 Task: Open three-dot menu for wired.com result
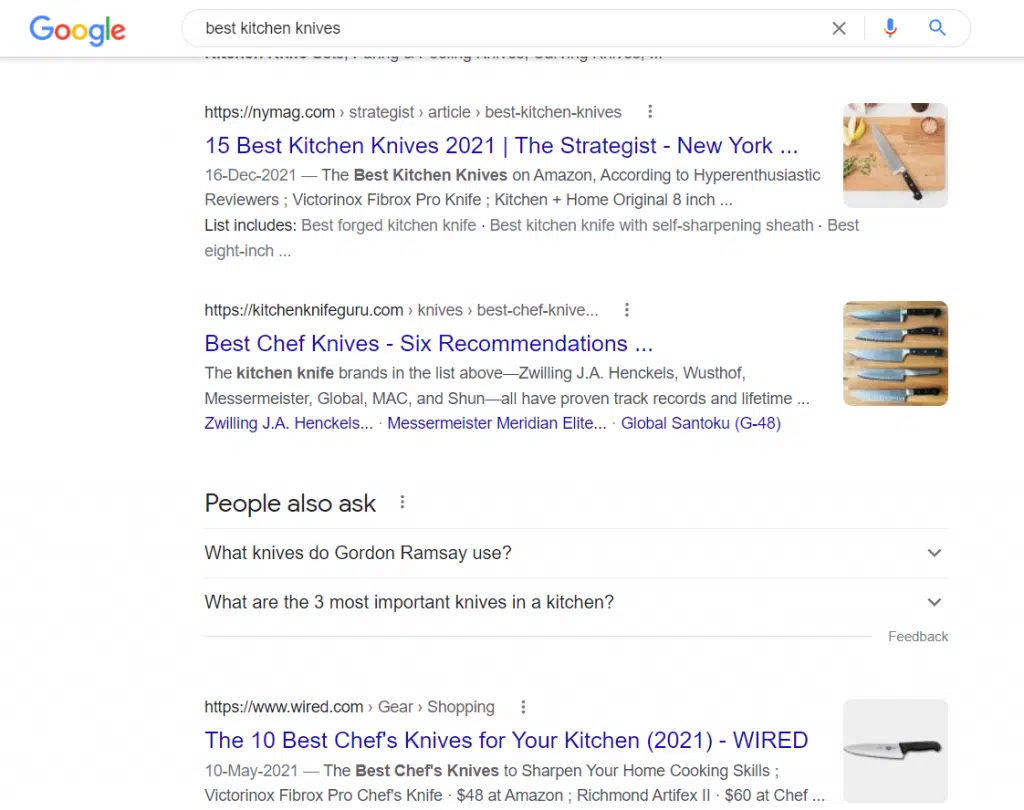coord(523,707)
